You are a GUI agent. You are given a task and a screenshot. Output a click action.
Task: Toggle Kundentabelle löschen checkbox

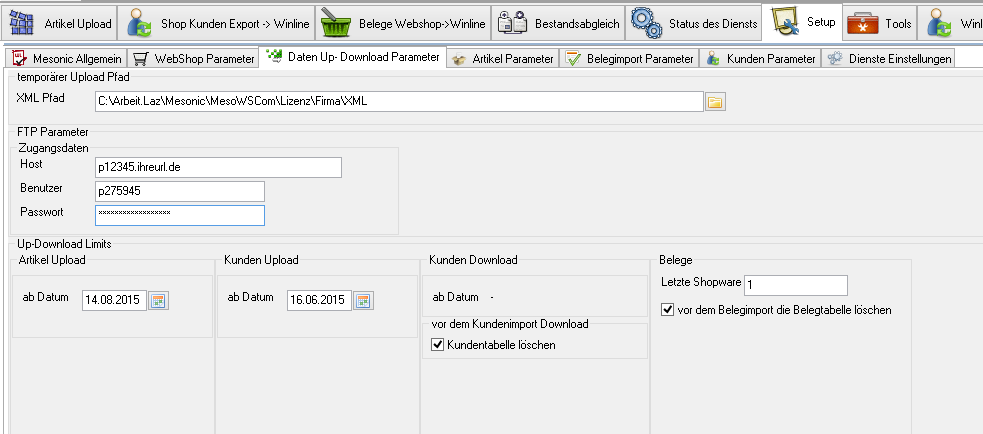coord(436,345)
